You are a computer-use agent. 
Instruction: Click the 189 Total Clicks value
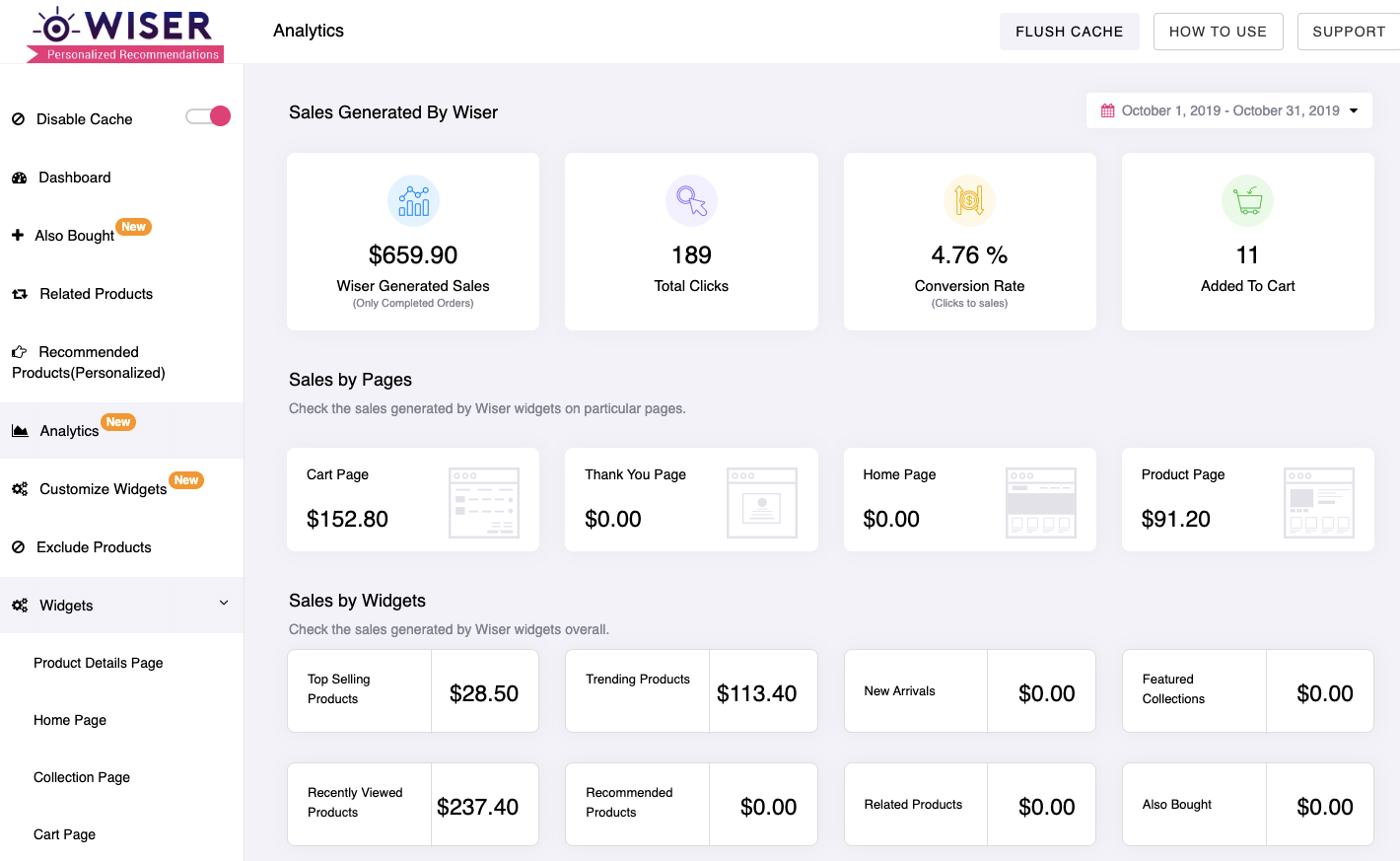coord(691,255)
